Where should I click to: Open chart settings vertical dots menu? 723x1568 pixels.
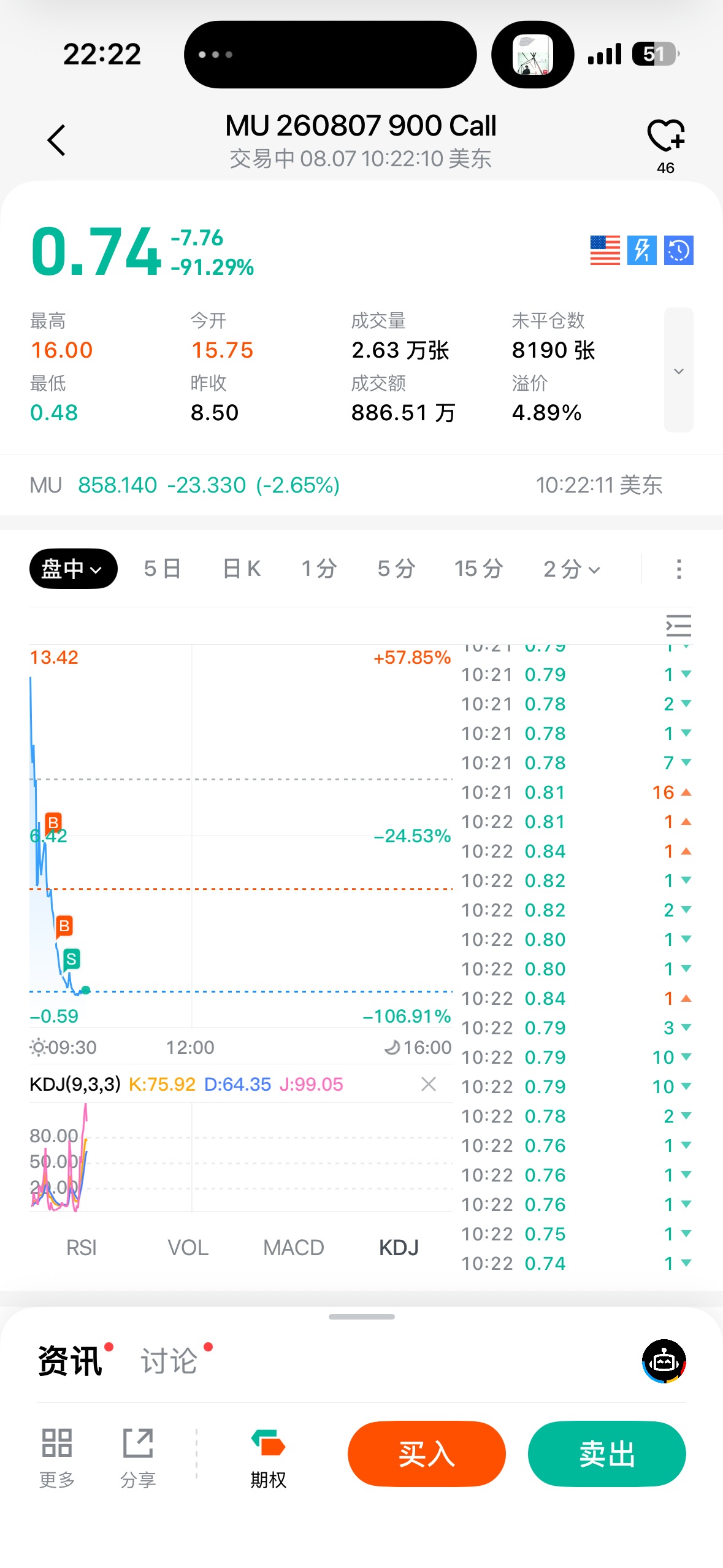point(679,569)
